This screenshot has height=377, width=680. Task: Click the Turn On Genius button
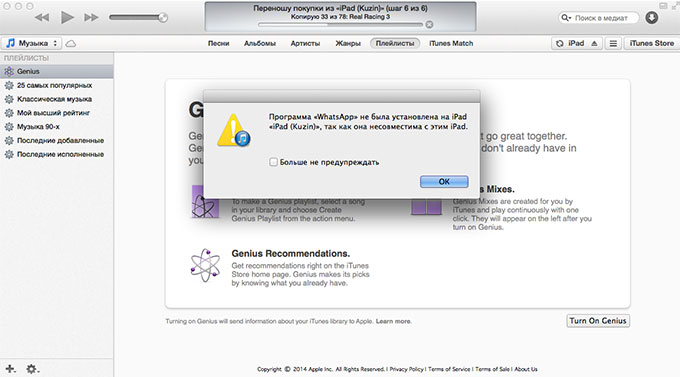pos(598,321)
